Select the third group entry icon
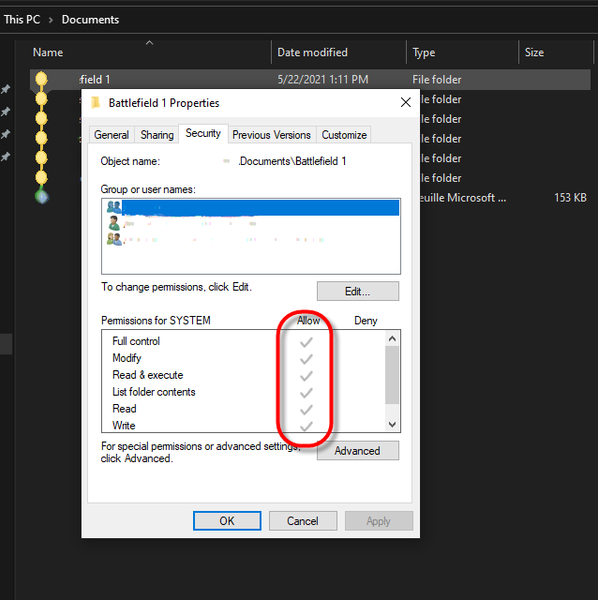This screenshot has height=600, width=598. pos(114,239)
